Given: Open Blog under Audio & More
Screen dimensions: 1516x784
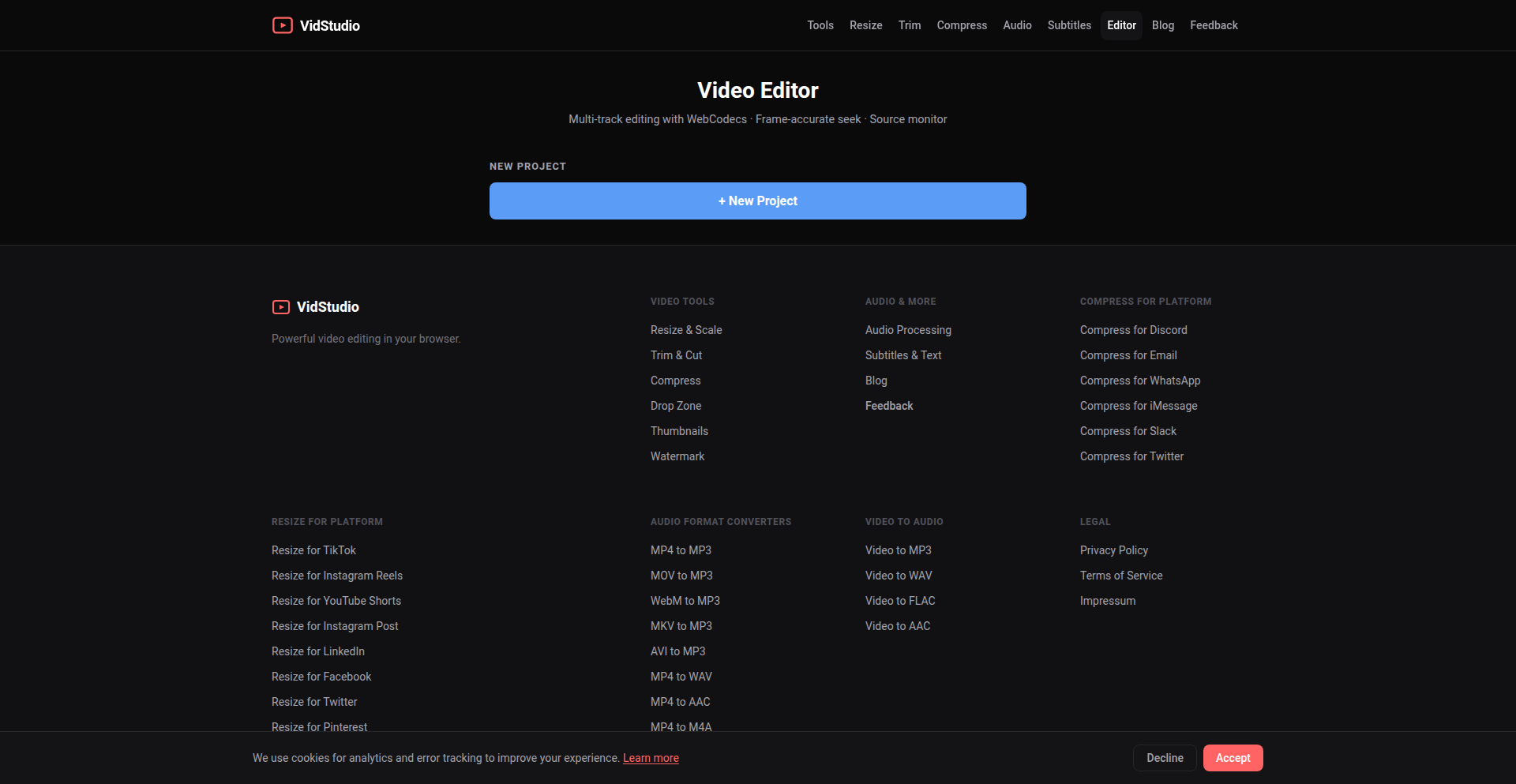Looking at the screenshot, I should click(x=876, y=381).
